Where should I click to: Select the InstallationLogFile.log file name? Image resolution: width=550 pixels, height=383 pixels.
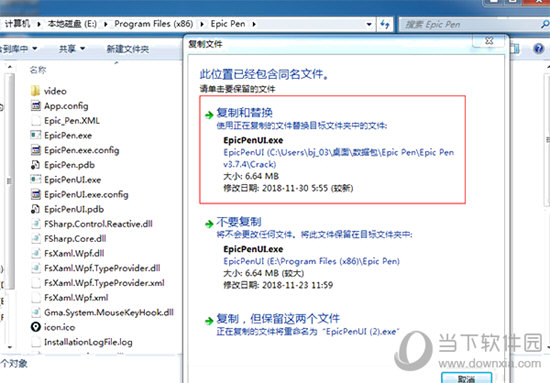coord(88,342)
